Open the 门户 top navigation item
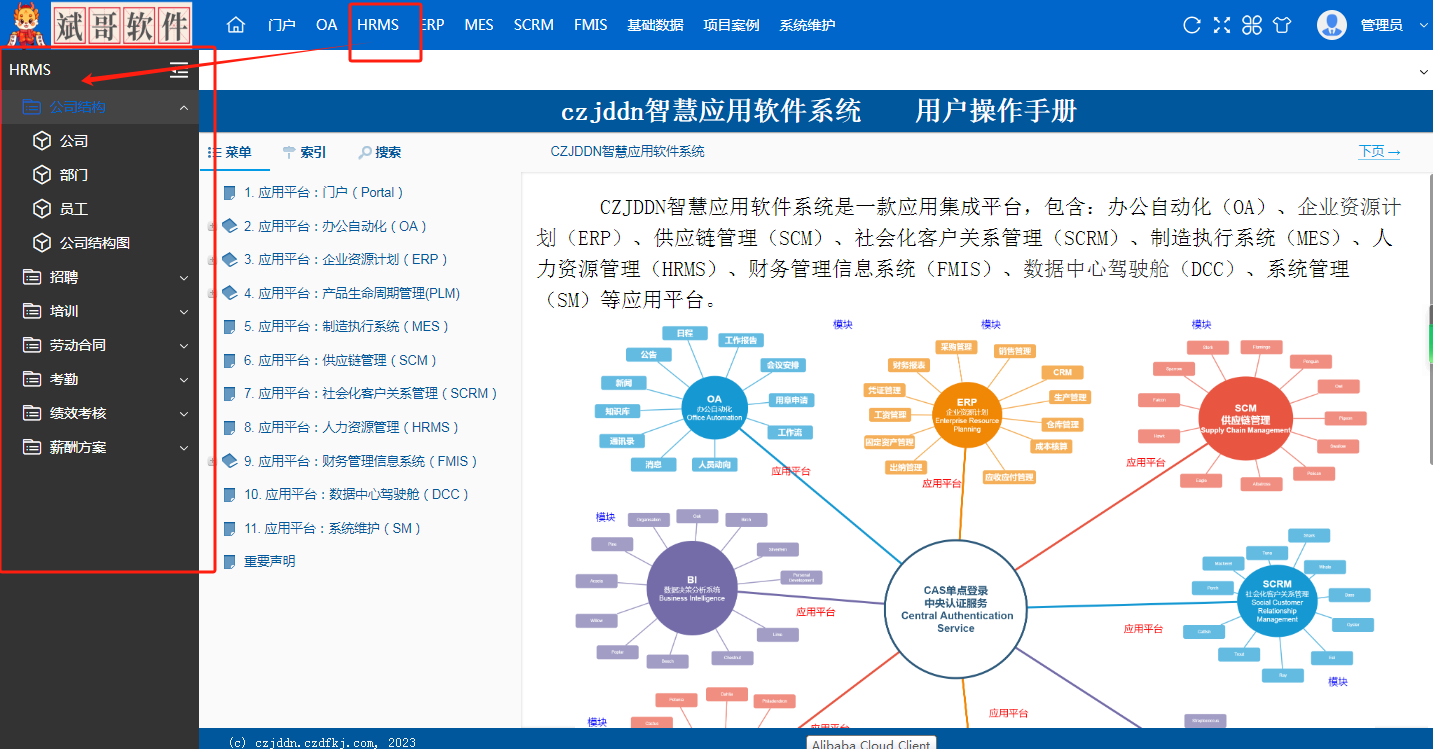The width and height of the screenshot is (1433, 749). (x=282, y=25)
